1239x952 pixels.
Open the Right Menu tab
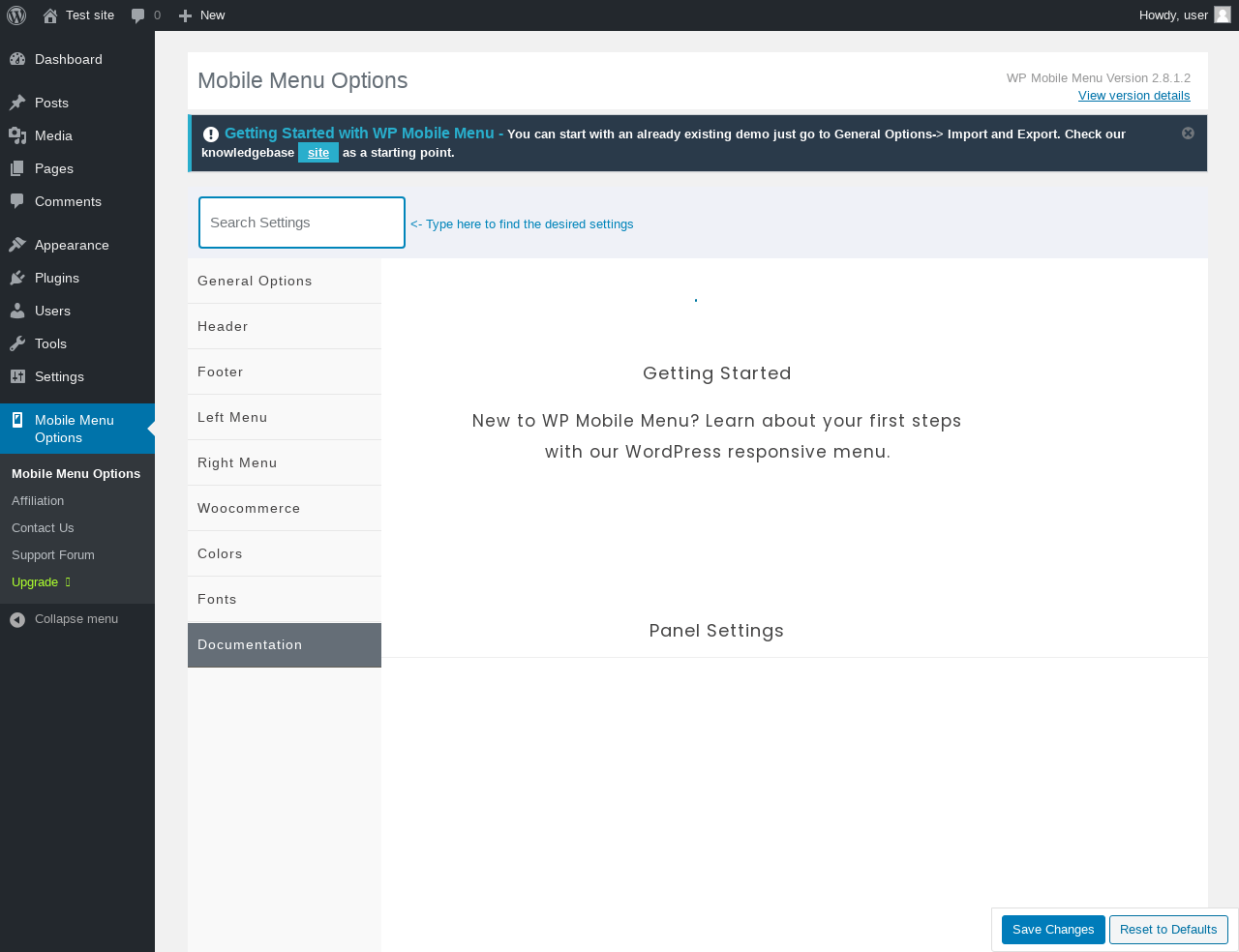(x=285, y=462)
